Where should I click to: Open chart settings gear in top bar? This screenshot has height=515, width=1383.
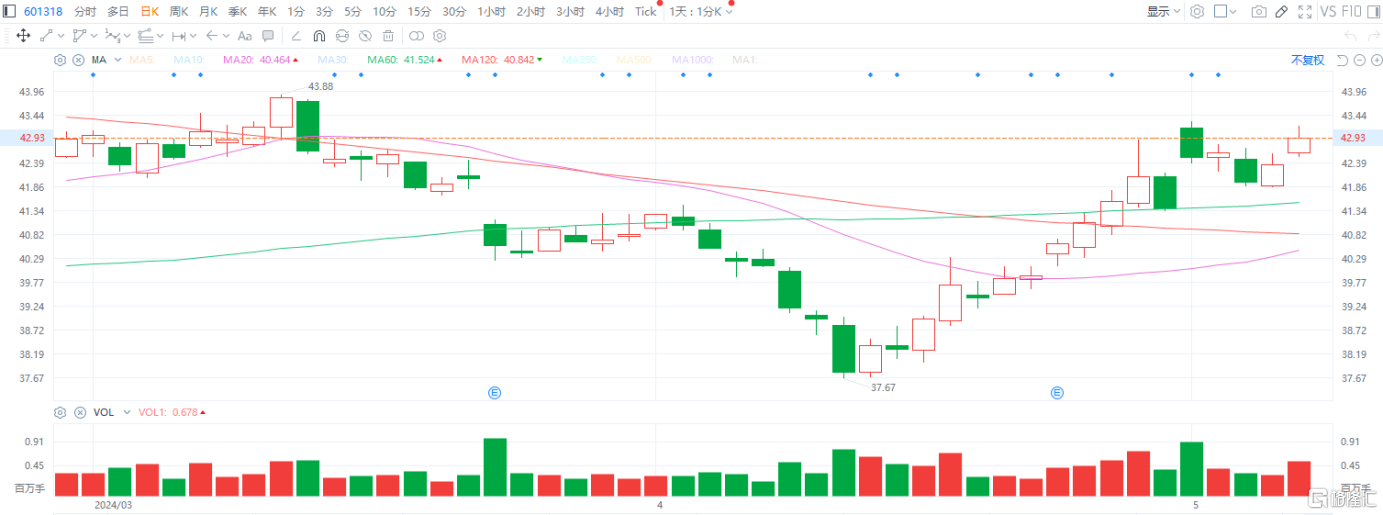(x=1197, y=12)
